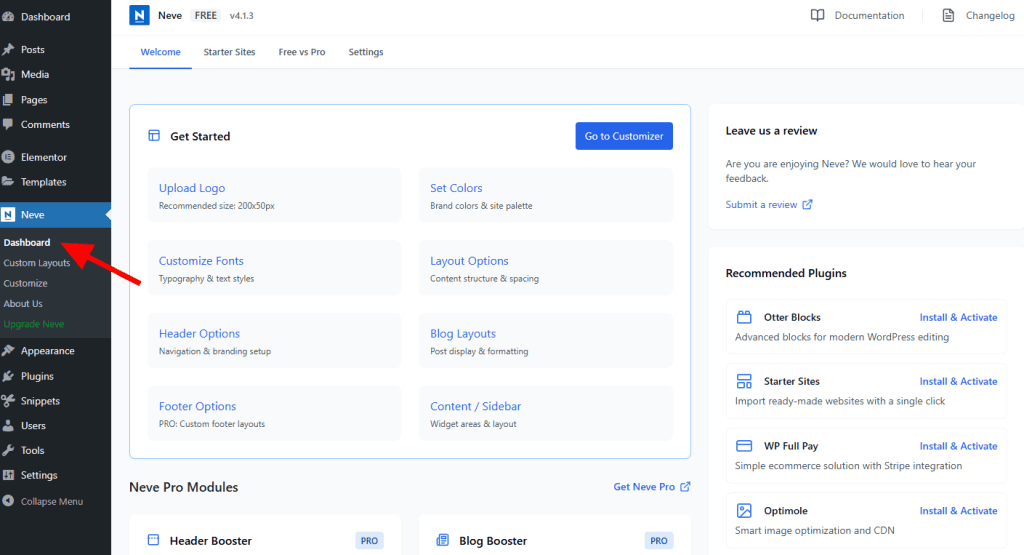Click the Changelog link text
1024x555 pixels.
coord(990,15)
